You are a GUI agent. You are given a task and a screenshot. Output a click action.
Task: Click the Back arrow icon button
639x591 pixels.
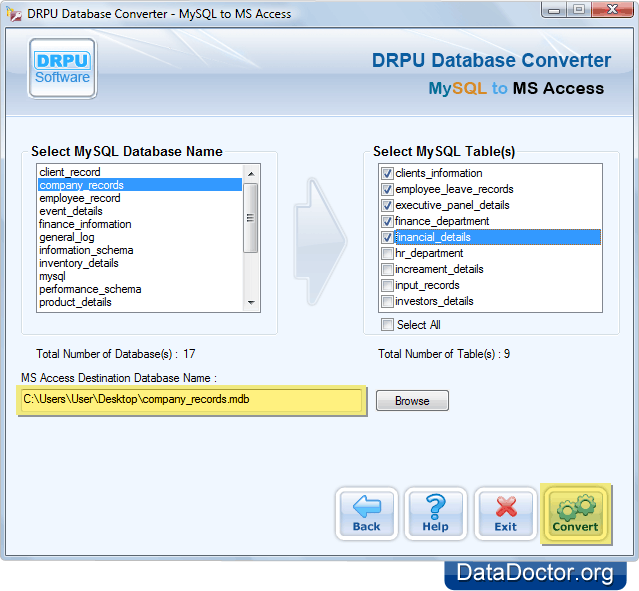pyautogui.click(x=366, y=513)
